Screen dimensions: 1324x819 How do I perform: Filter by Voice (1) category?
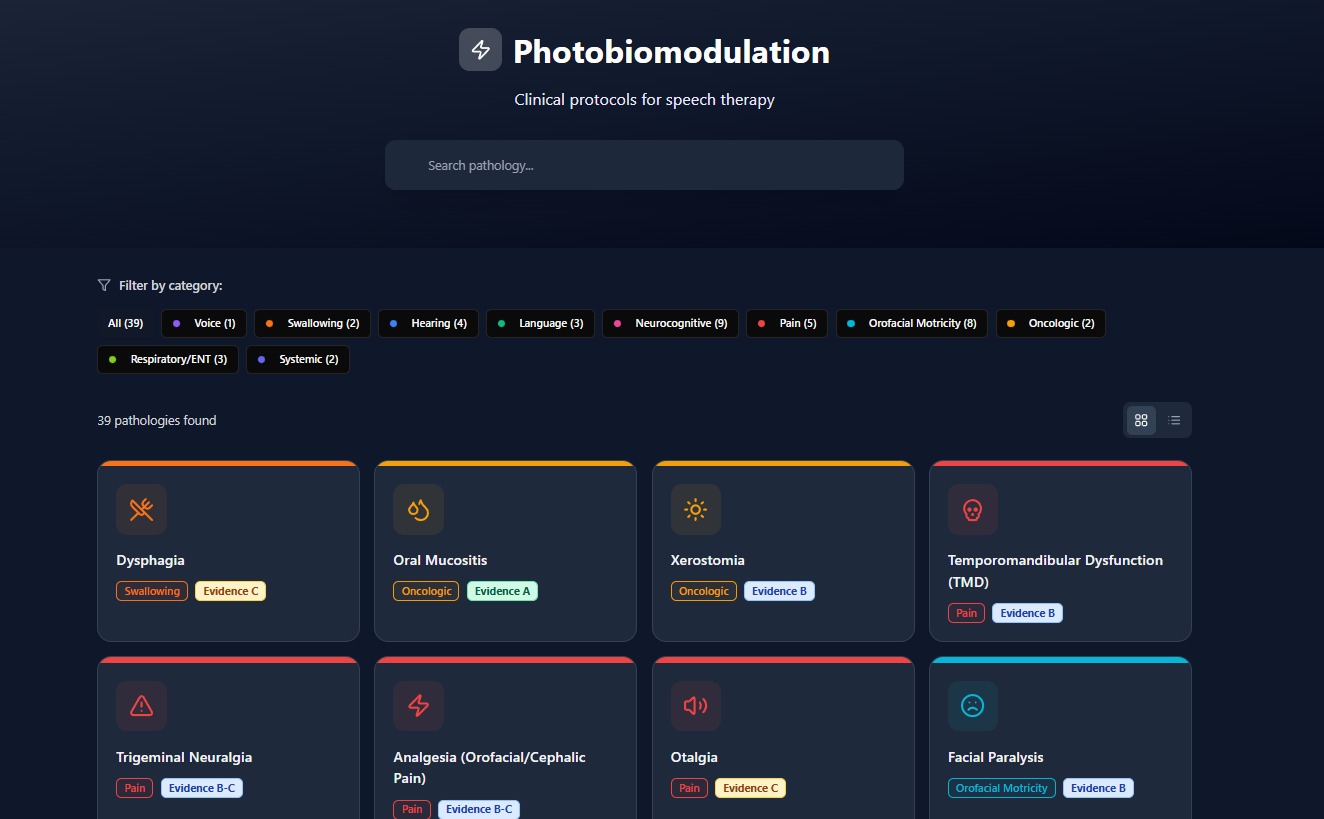pyautogui.click(x=205, y=323)
